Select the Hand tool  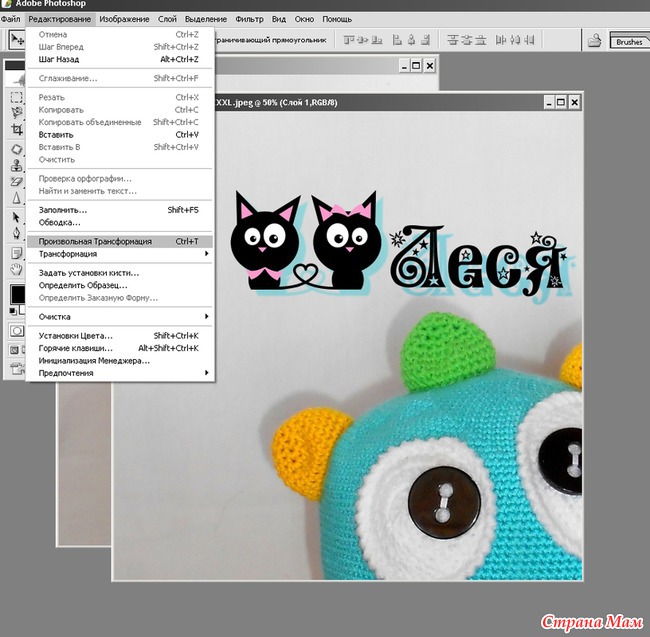[16, 268]
